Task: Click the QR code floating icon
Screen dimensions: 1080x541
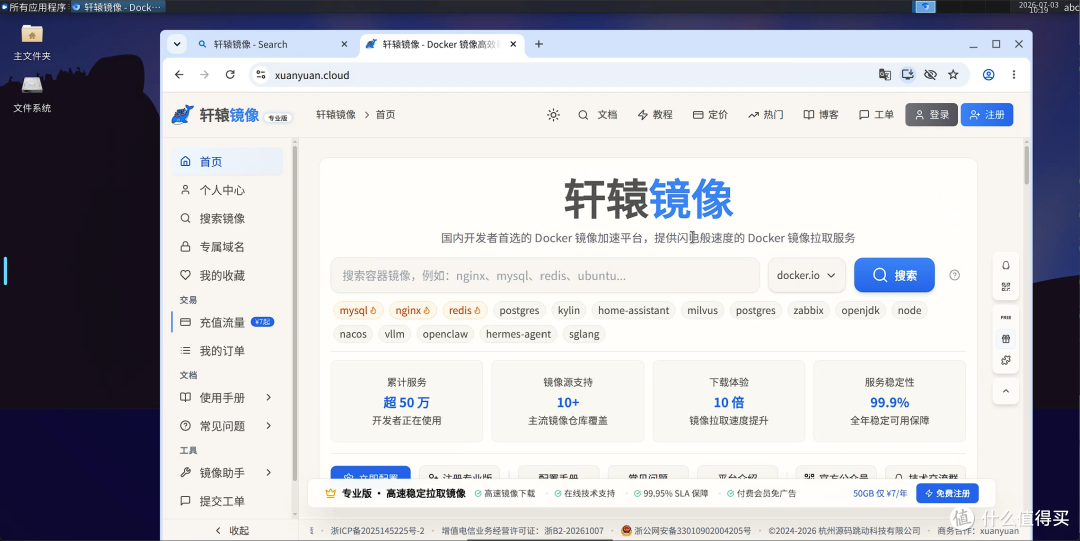Action: tap(1006, 287)
